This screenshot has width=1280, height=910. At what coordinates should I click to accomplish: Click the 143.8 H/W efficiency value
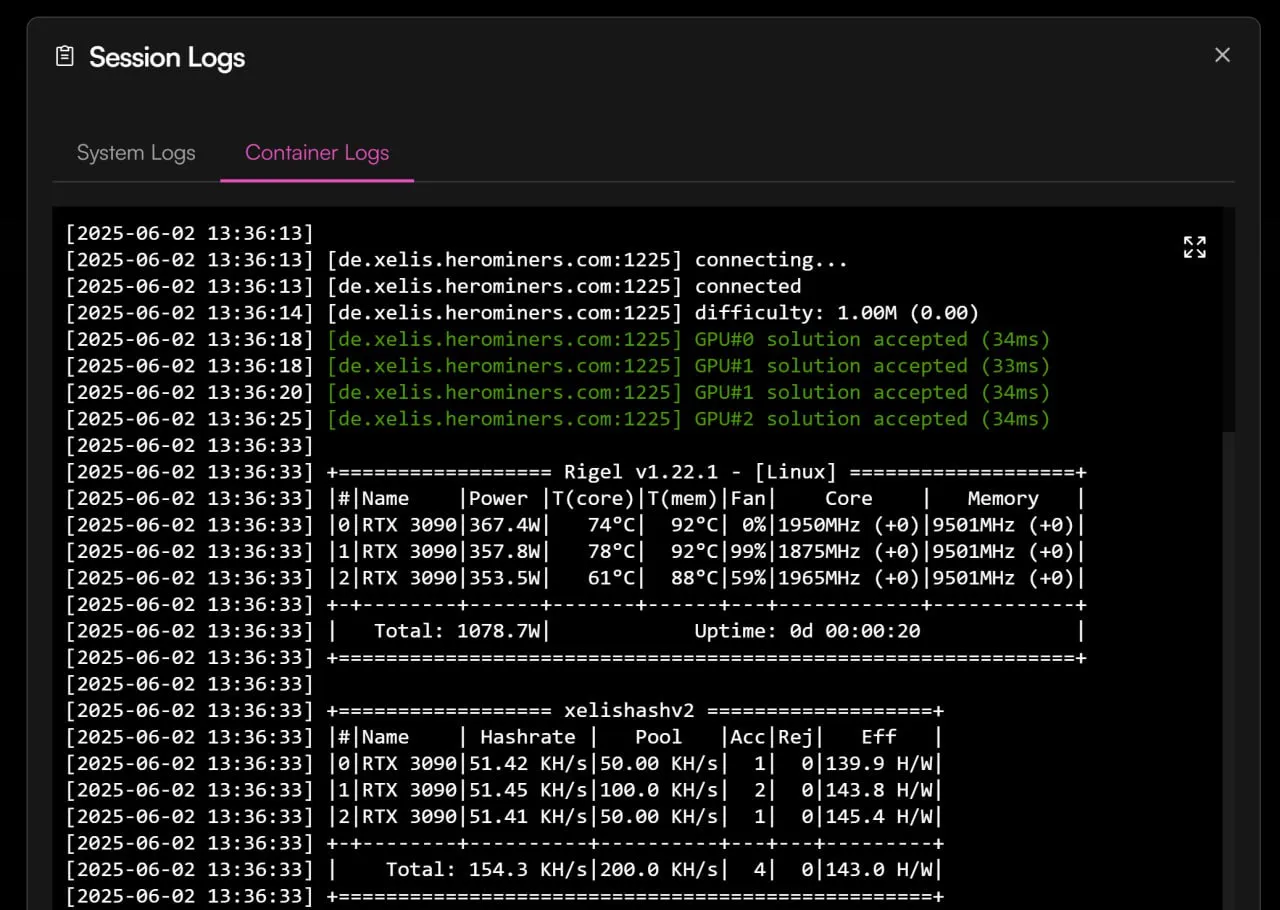coord(879,790)
